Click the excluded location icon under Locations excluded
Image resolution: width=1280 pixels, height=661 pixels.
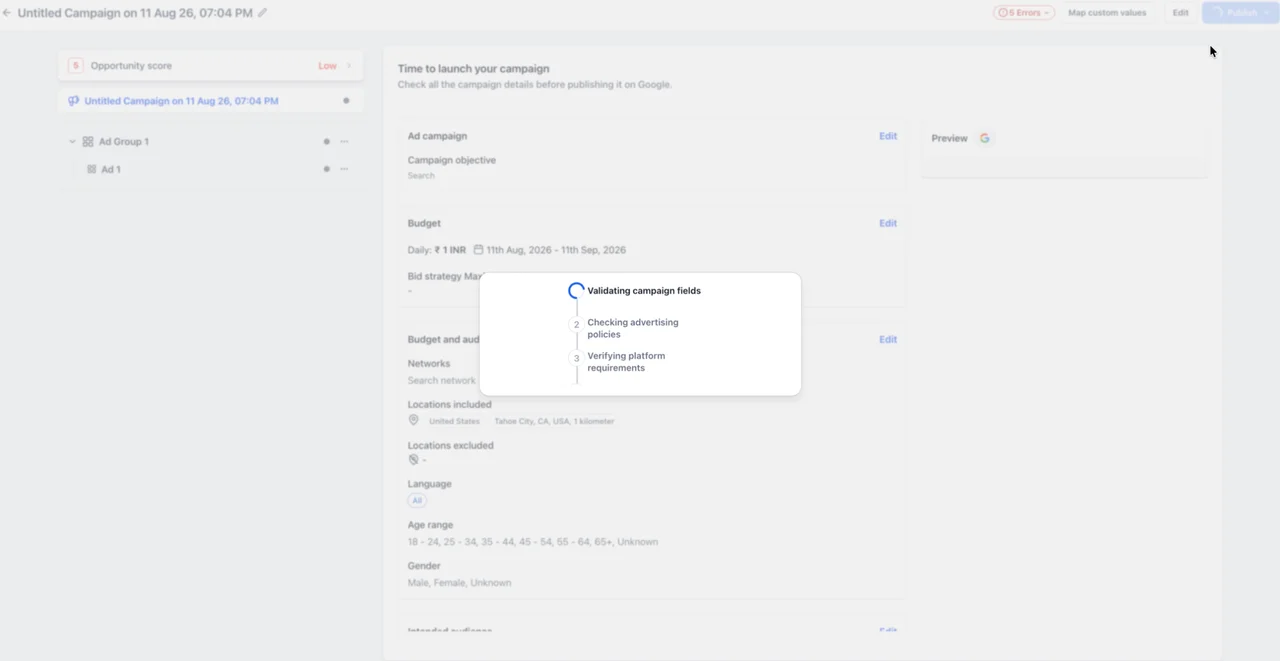[414, 460]
